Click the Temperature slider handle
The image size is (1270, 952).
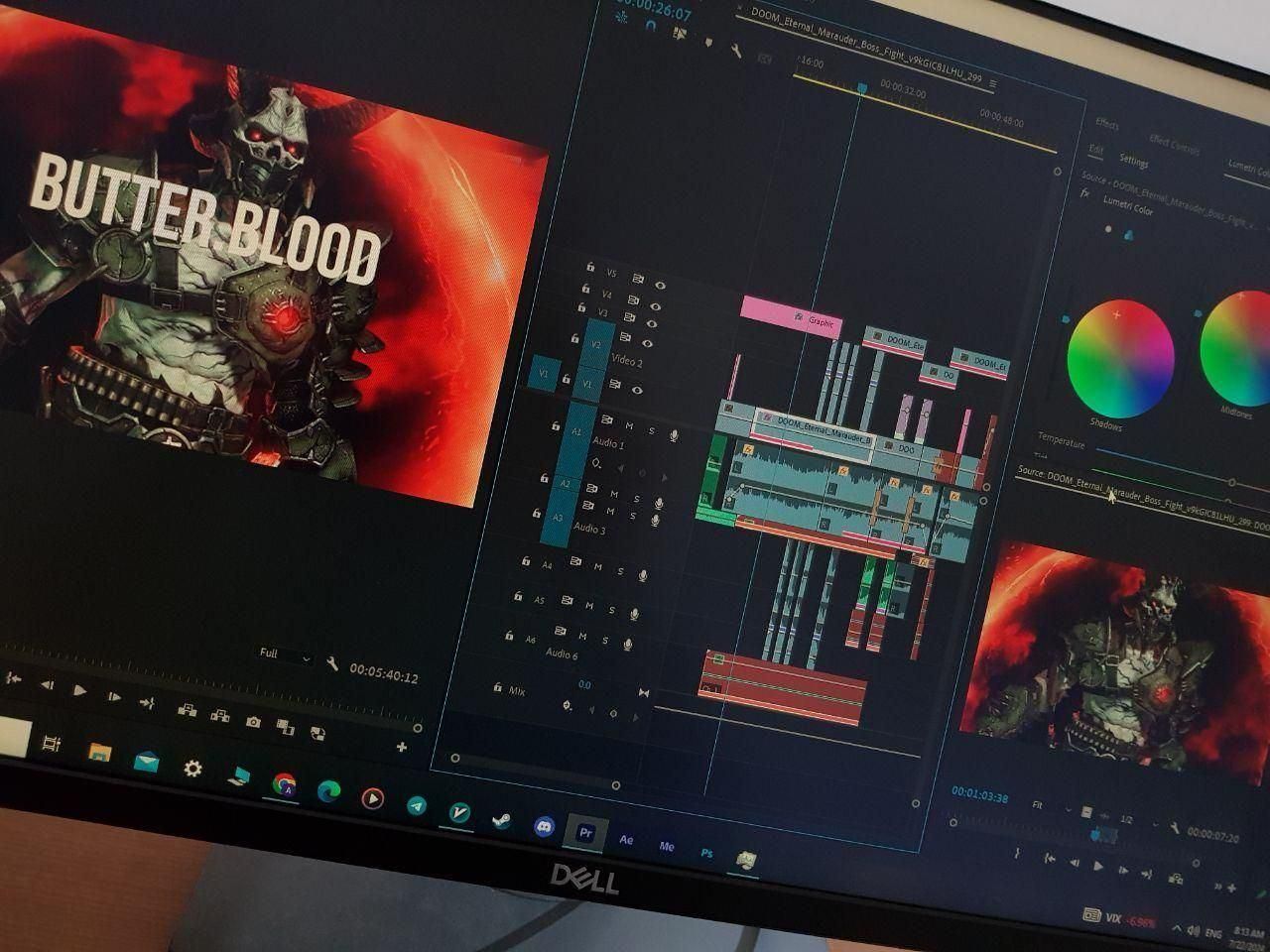point(1231,482)
